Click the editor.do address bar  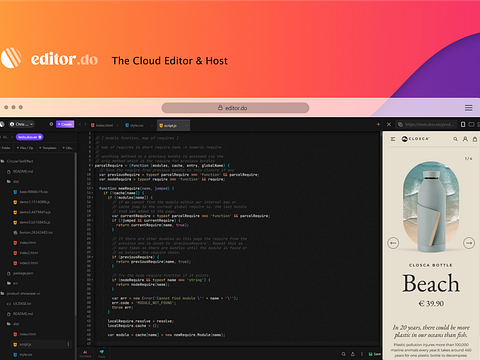(235, 108)
